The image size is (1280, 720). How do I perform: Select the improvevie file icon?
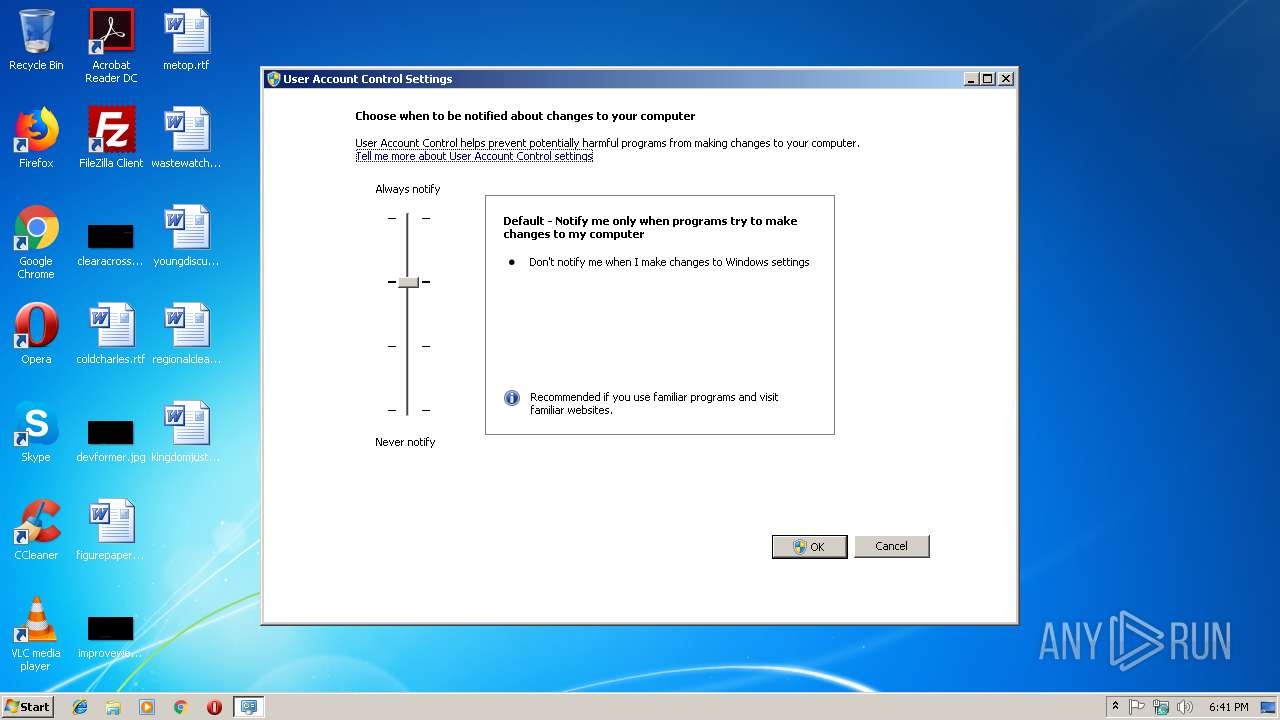tap(111, 636)
